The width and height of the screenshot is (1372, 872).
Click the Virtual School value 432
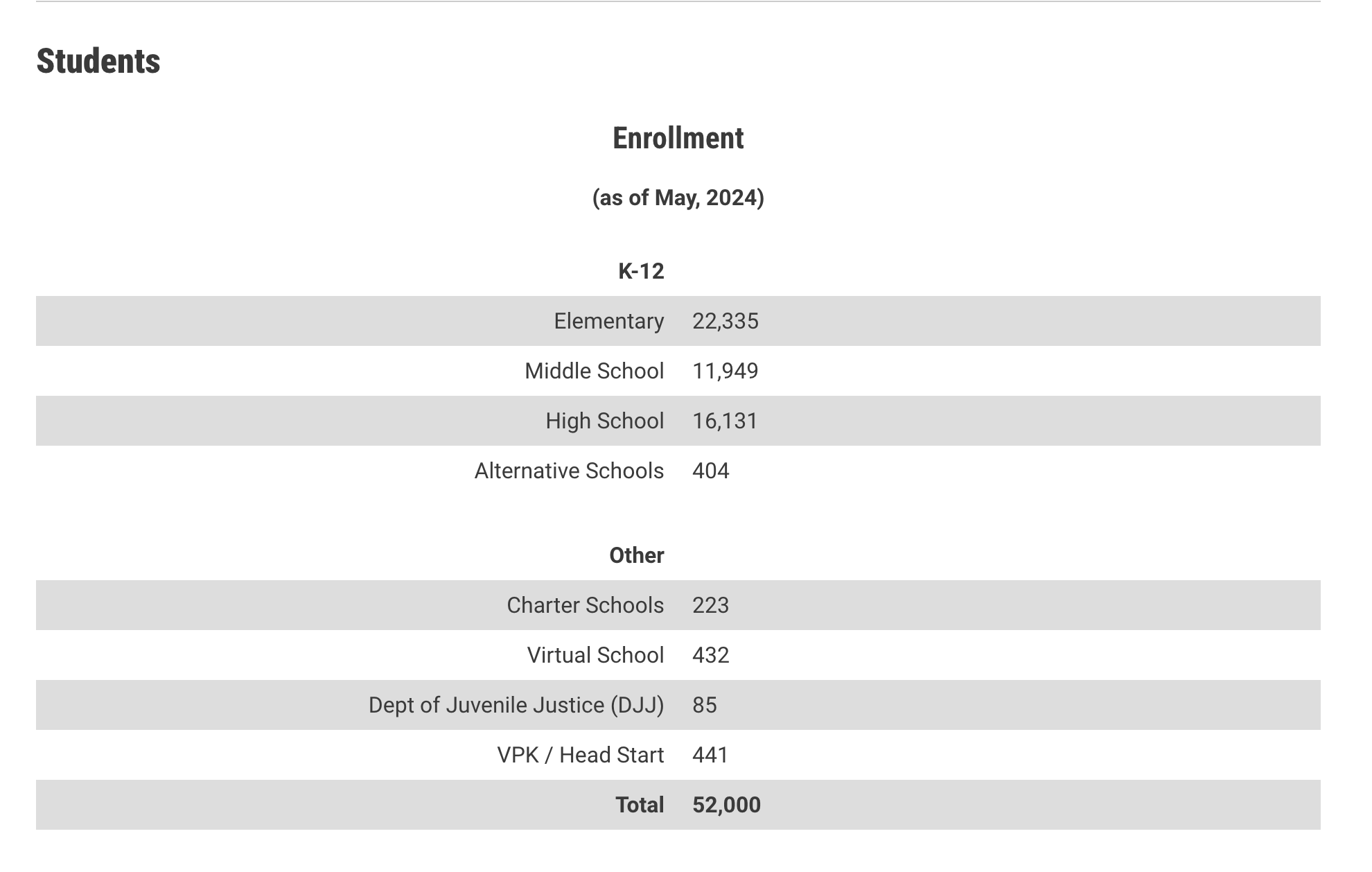tap(710, 655)
